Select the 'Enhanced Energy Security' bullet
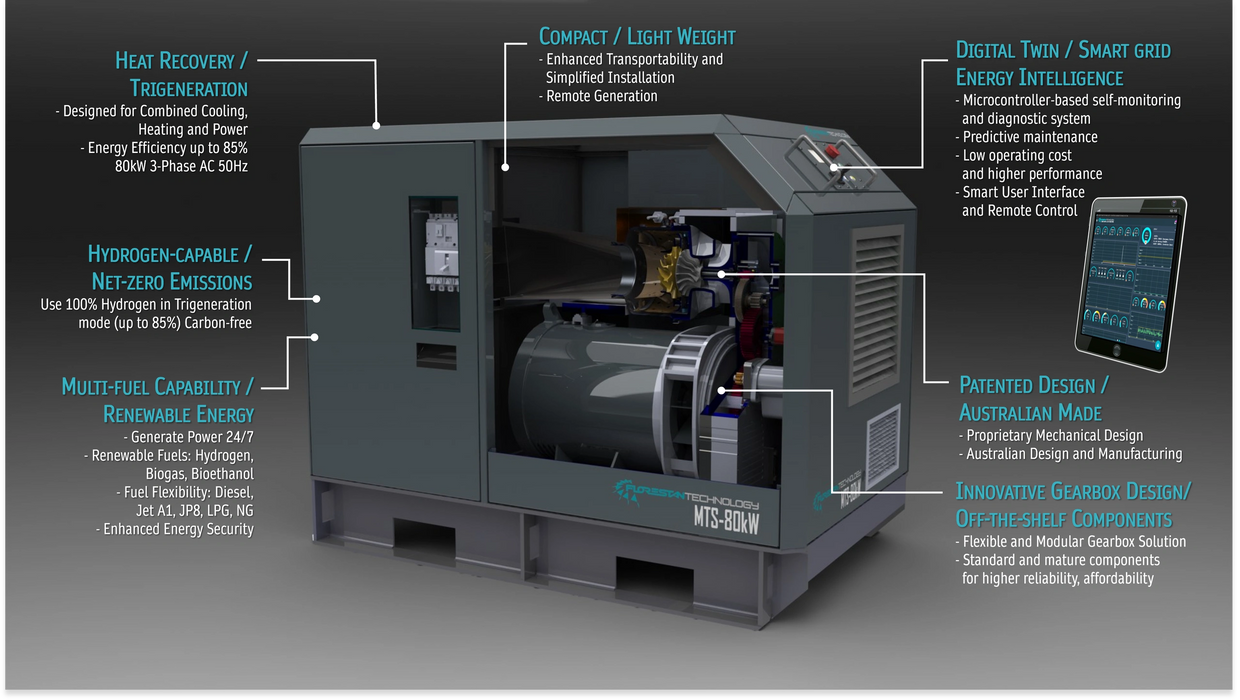The height and width of the screenshot is (700, 1240). click(x=175, y=529)
